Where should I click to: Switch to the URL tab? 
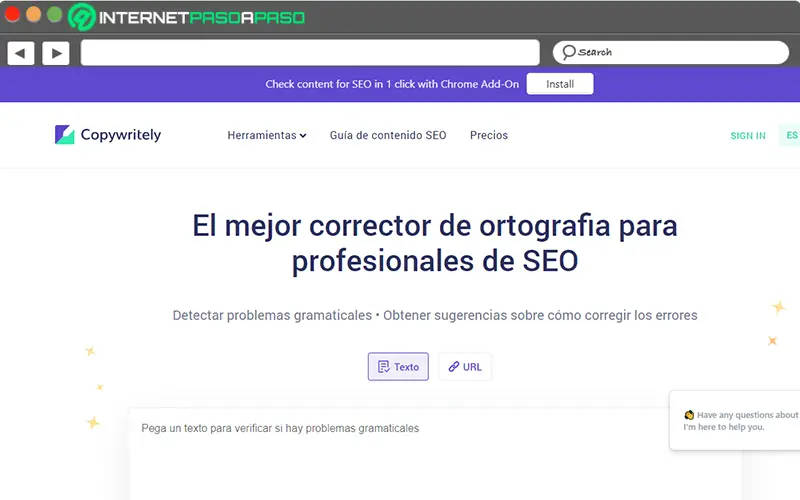[x=465, y=366]
